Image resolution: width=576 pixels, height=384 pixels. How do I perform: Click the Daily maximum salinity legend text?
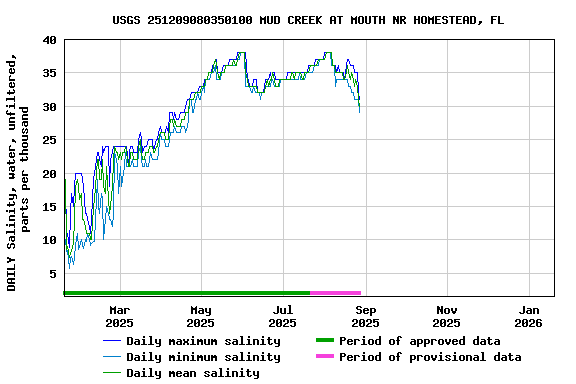coord(204,341)
